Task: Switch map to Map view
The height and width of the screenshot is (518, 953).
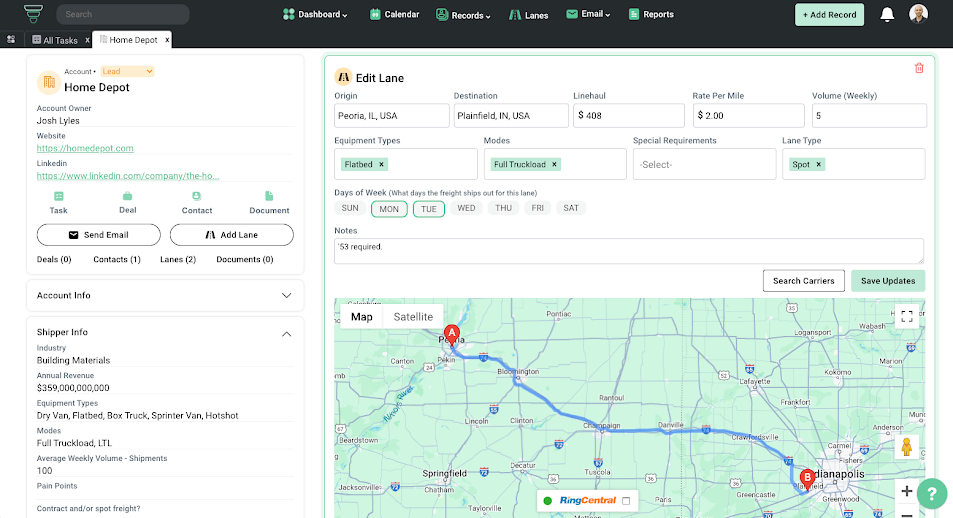Action: pyautogui.click(x=362, y=317)
